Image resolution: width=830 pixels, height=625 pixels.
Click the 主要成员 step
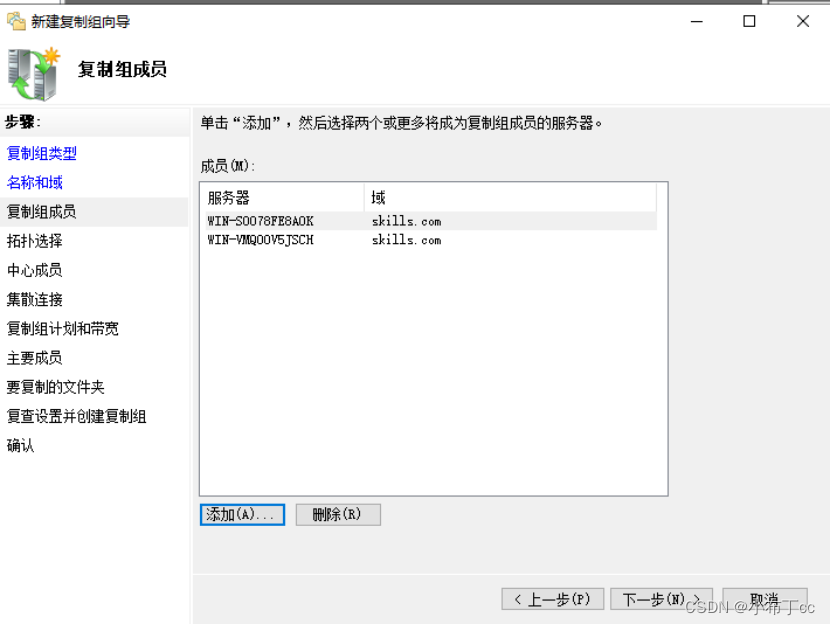[x=33, y=357]
